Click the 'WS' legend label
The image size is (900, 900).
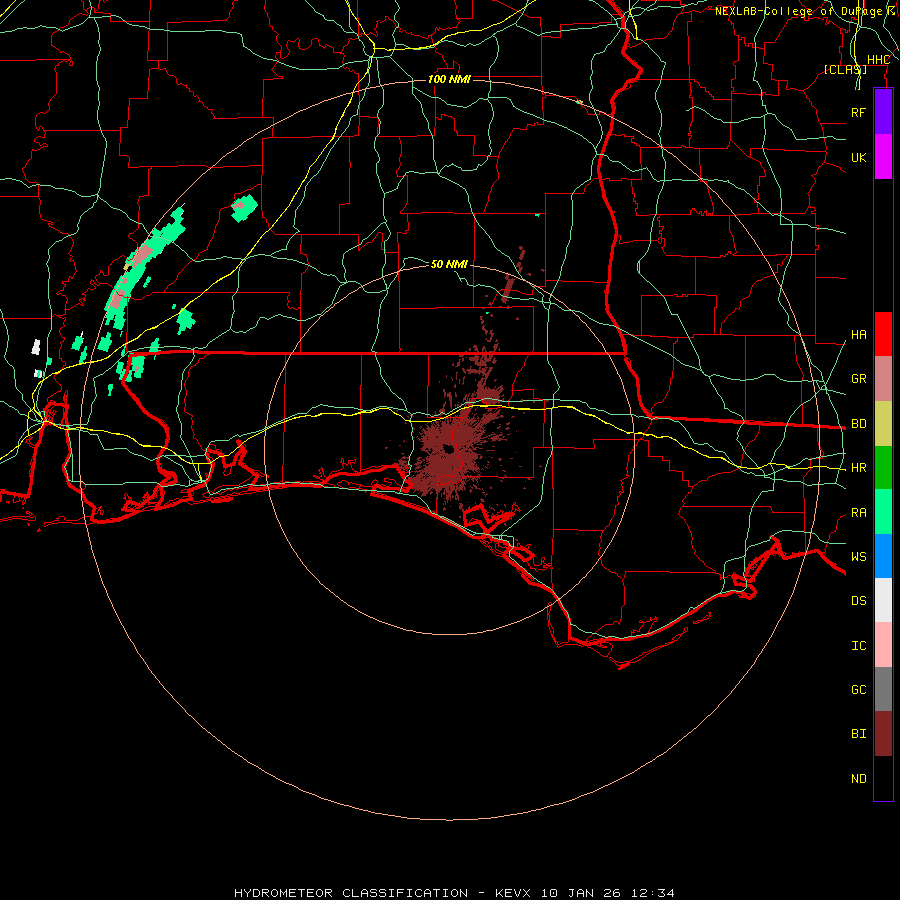click(858, 557)
